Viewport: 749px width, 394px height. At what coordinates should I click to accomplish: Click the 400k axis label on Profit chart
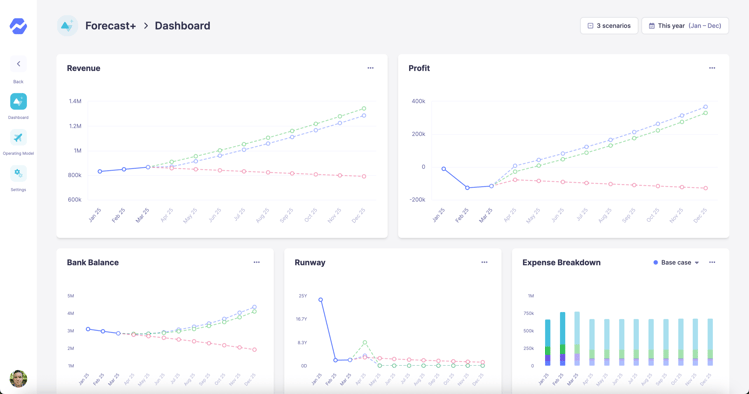pyautogui.click(x=418, y=101)
